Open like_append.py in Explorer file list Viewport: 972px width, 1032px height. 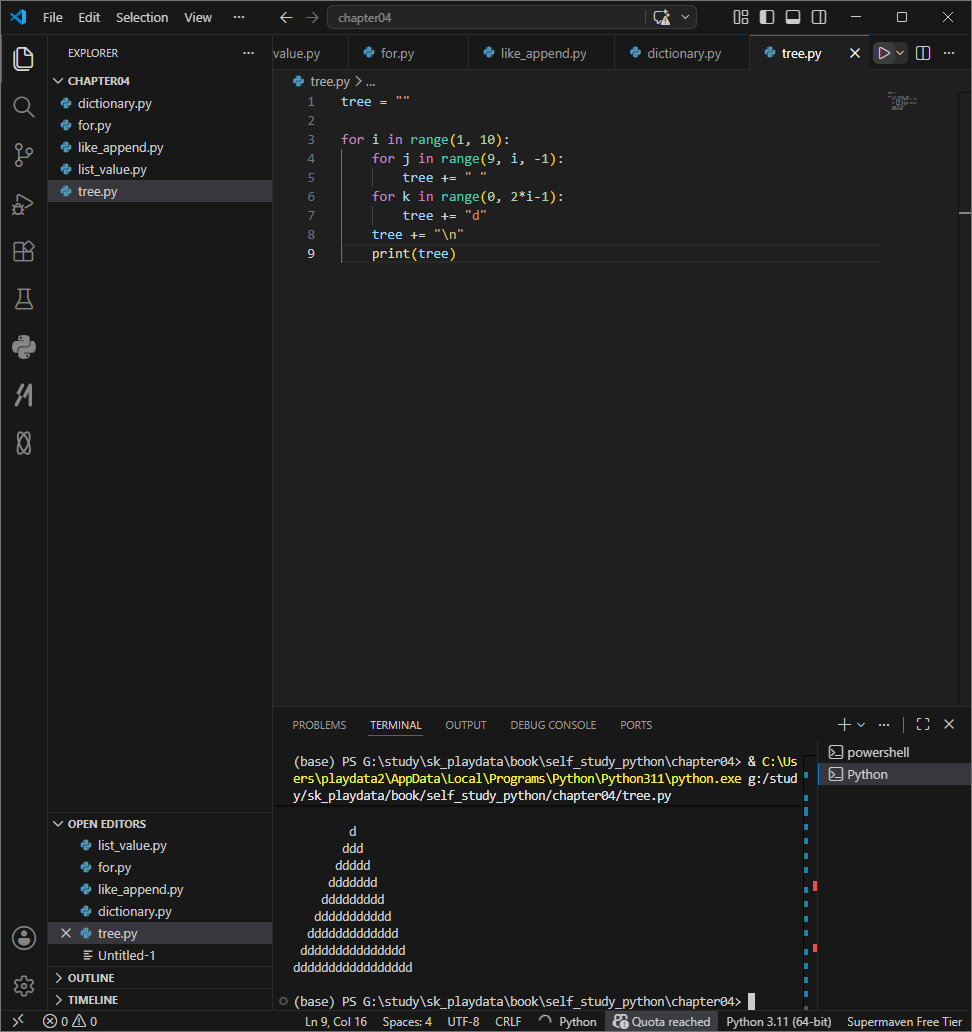click(160, 147)
